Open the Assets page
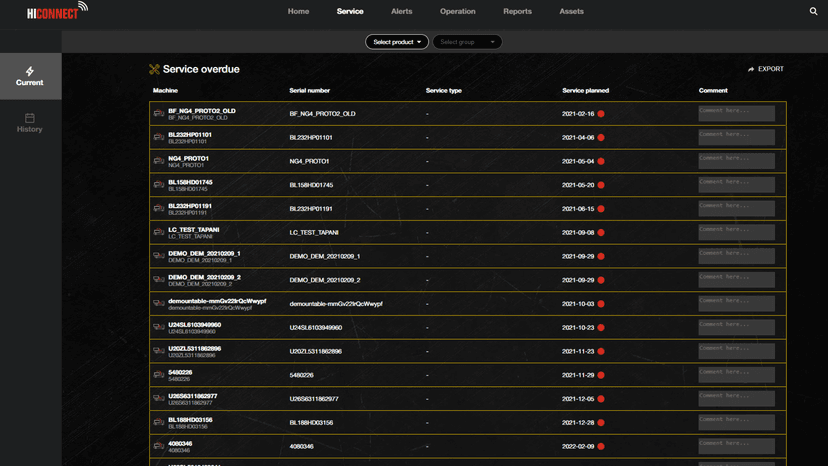Image resolution: width=828 pixels, height=466 pixels. (x=571, y=12)
